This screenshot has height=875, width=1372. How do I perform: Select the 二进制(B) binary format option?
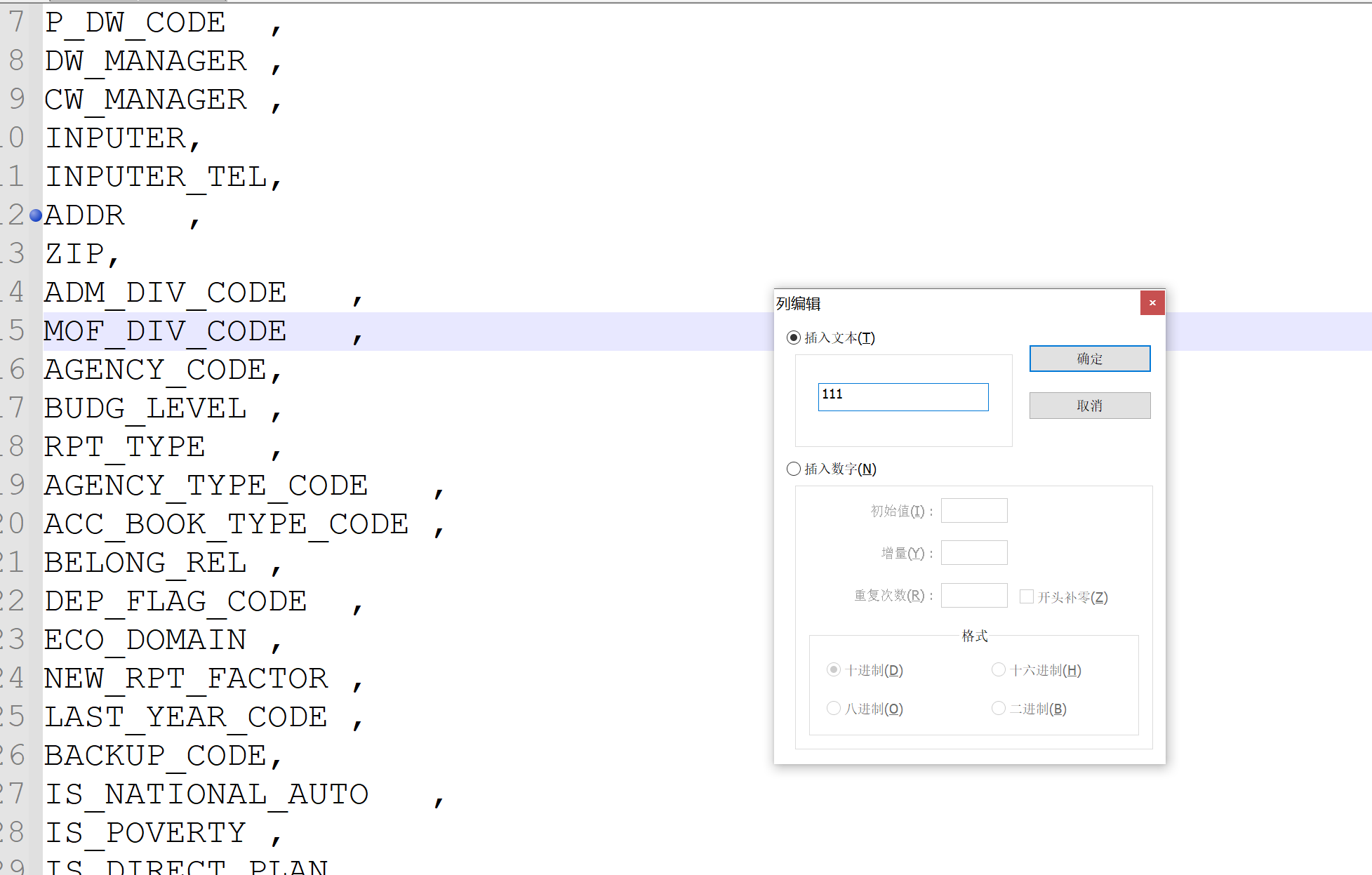(998, 708)
